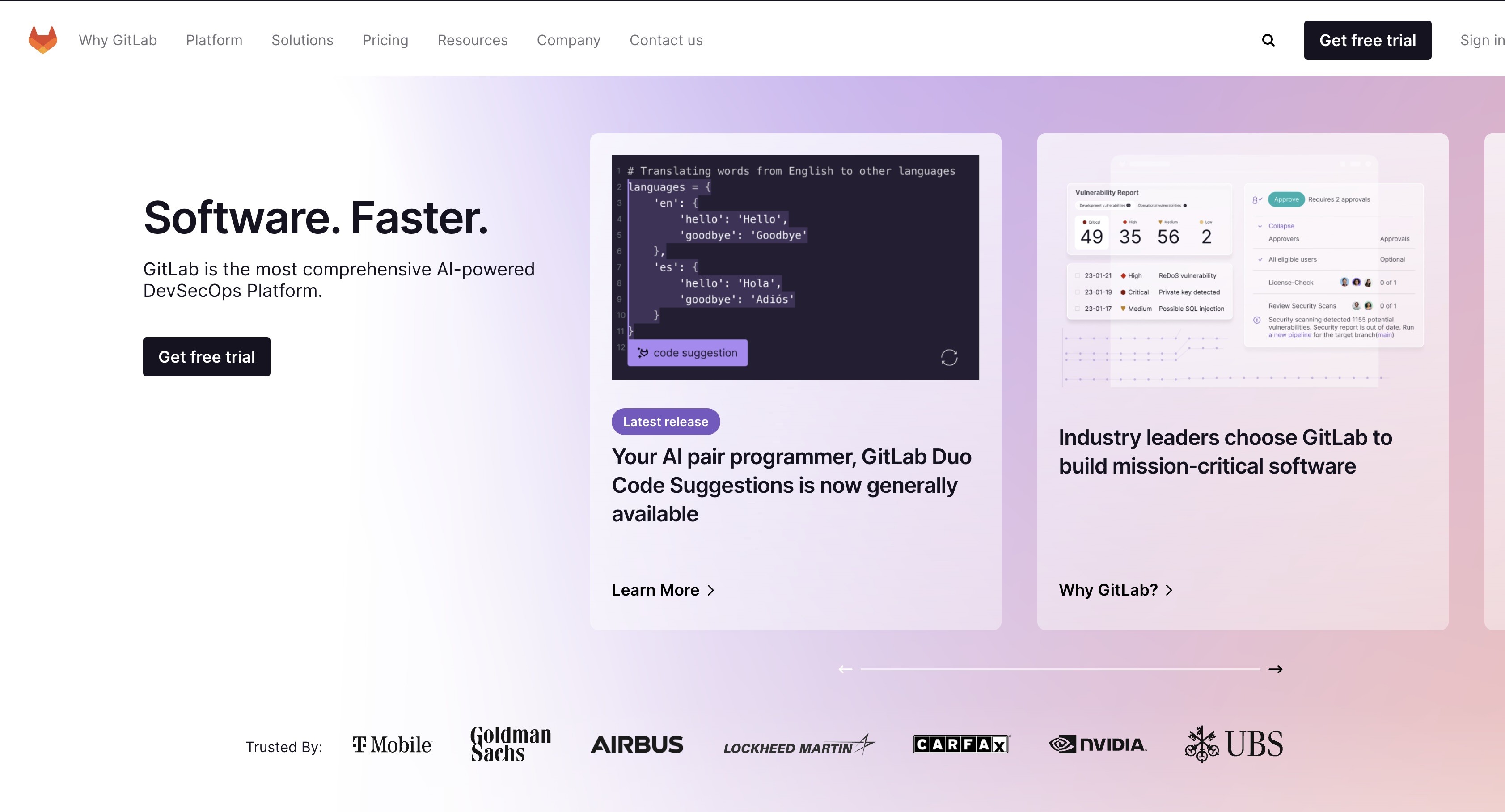Open the Why GitLab nav item

coord(118,40)
